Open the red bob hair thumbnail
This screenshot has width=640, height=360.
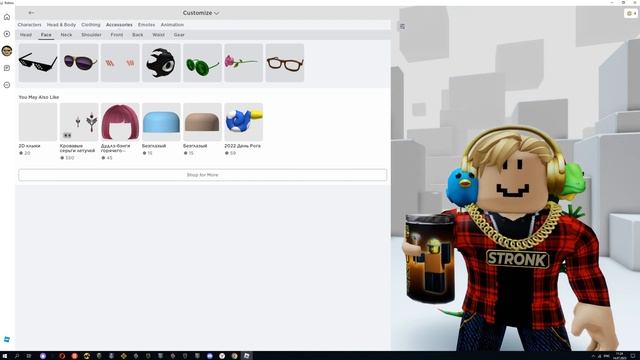(x=120, y=122)
